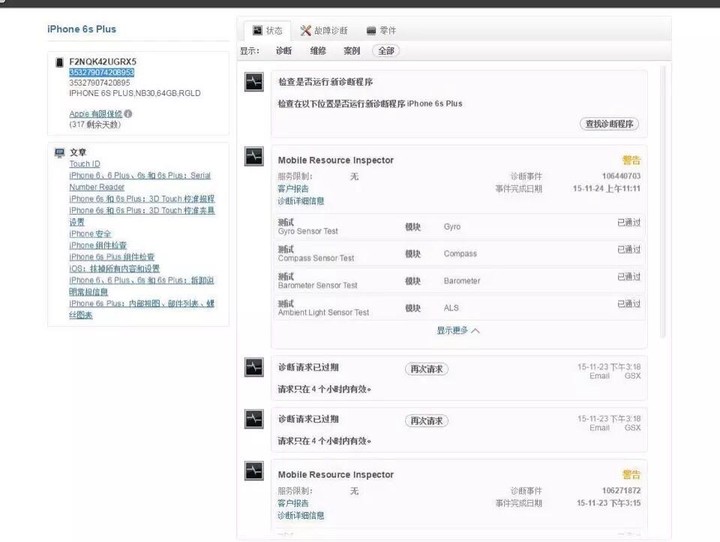
Task: Click the monitor icon beside bottom Mobile Resource Inspector
Action: tap(254, 472)
